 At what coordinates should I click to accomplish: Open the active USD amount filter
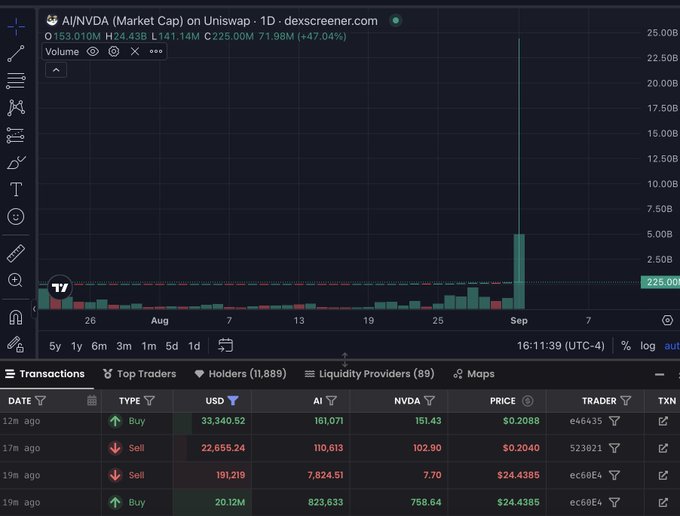click(233, 401)
